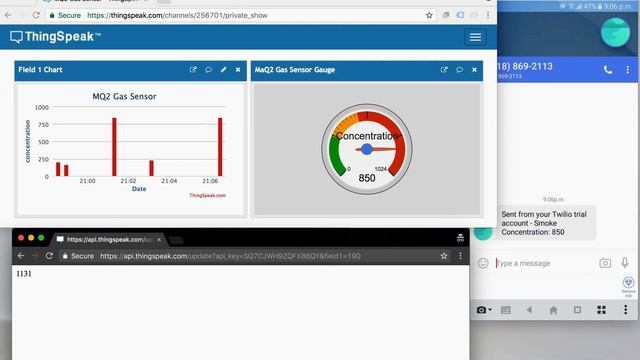
Task: Open the apps grid in phone toolbar
Action: (601, 310)
